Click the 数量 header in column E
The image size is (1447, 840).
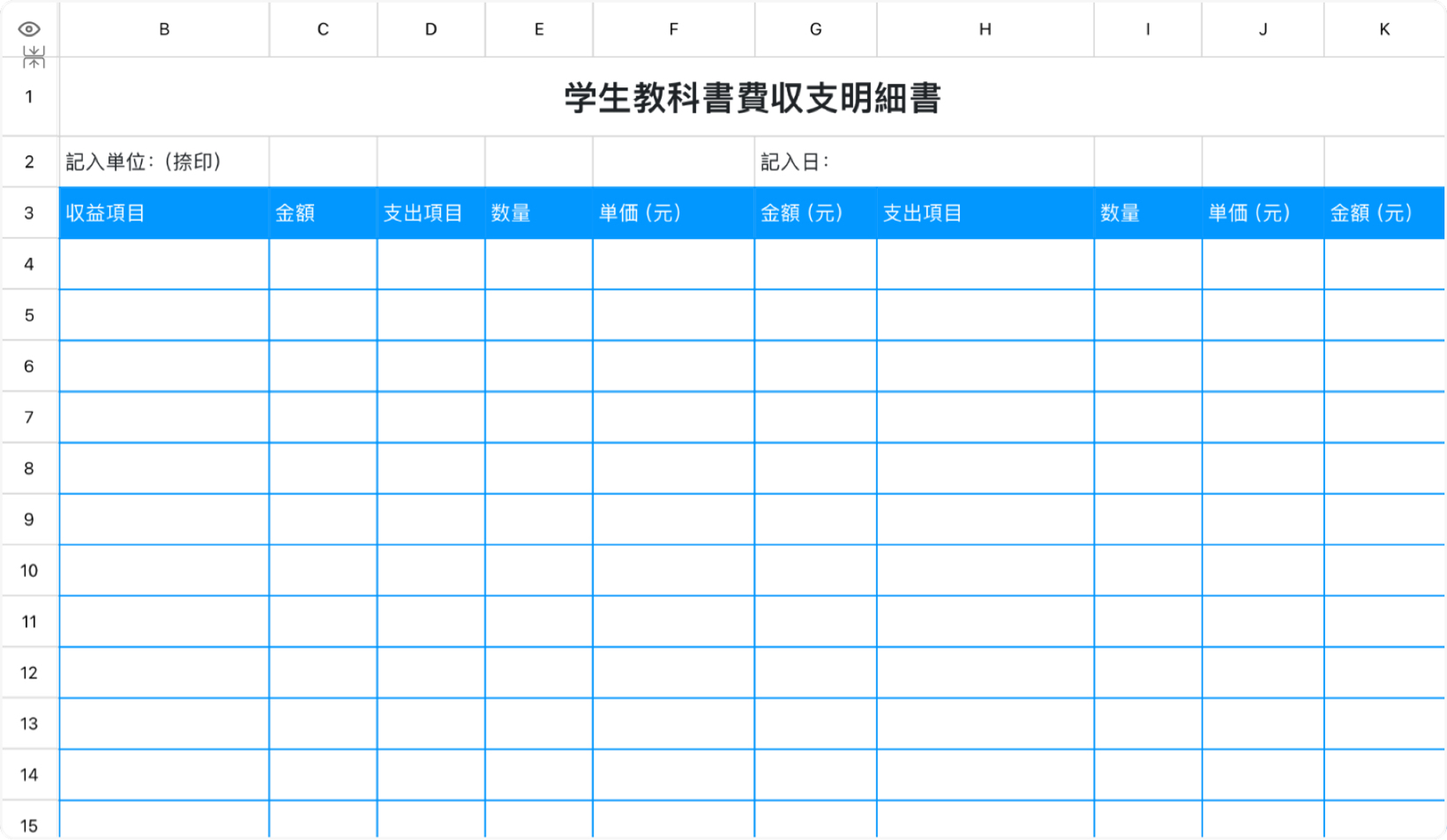pyautogui.click(x=539, y=213)
